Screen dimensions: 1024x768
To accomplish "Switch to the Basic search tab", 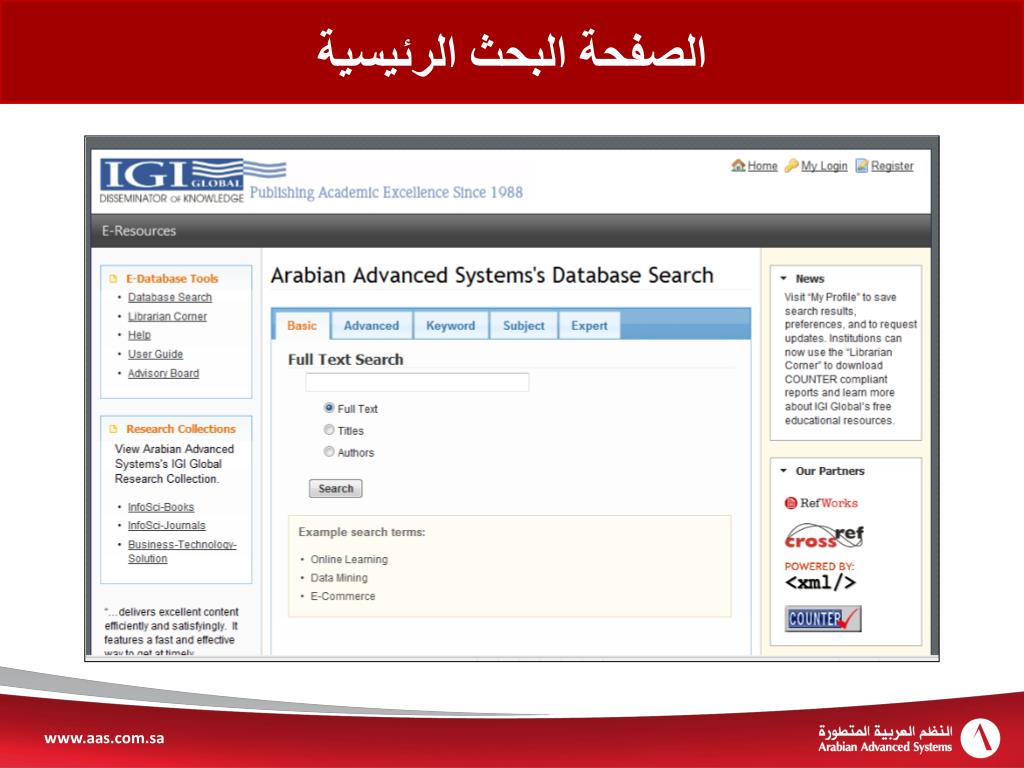I will [302, 326].
